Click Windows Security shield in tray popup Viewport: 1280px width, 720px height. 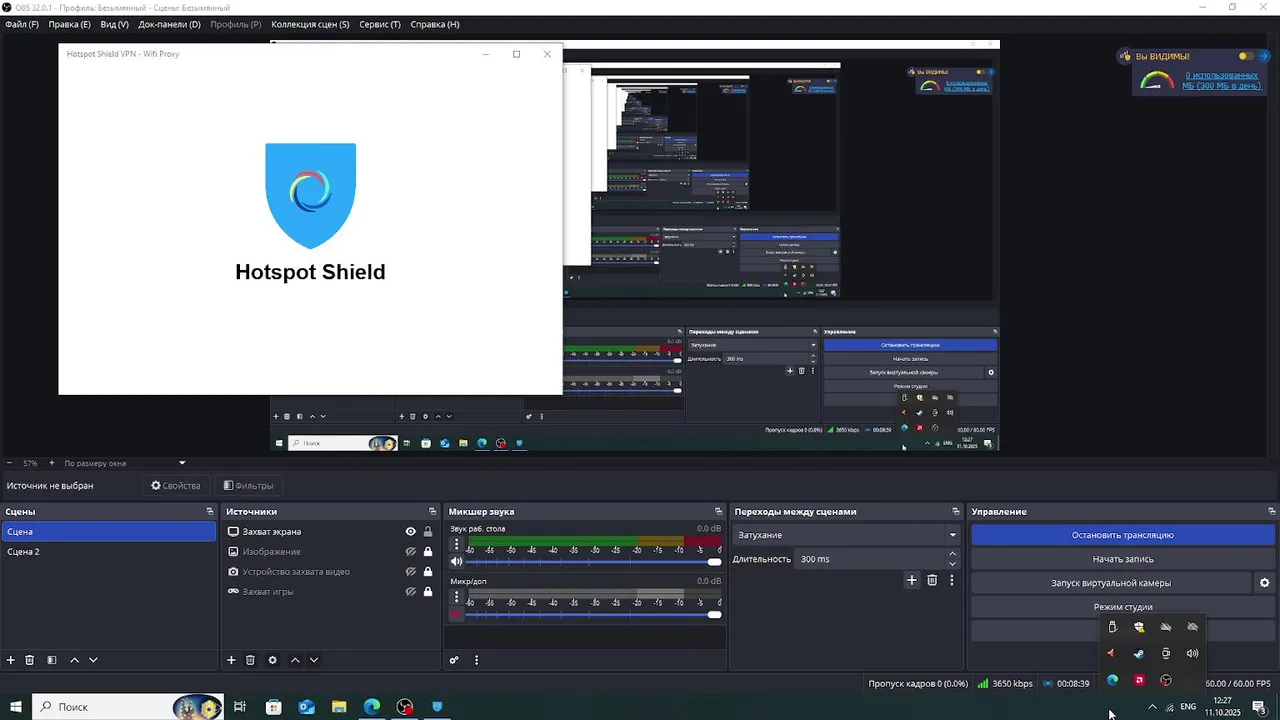tap(1139, 627)
